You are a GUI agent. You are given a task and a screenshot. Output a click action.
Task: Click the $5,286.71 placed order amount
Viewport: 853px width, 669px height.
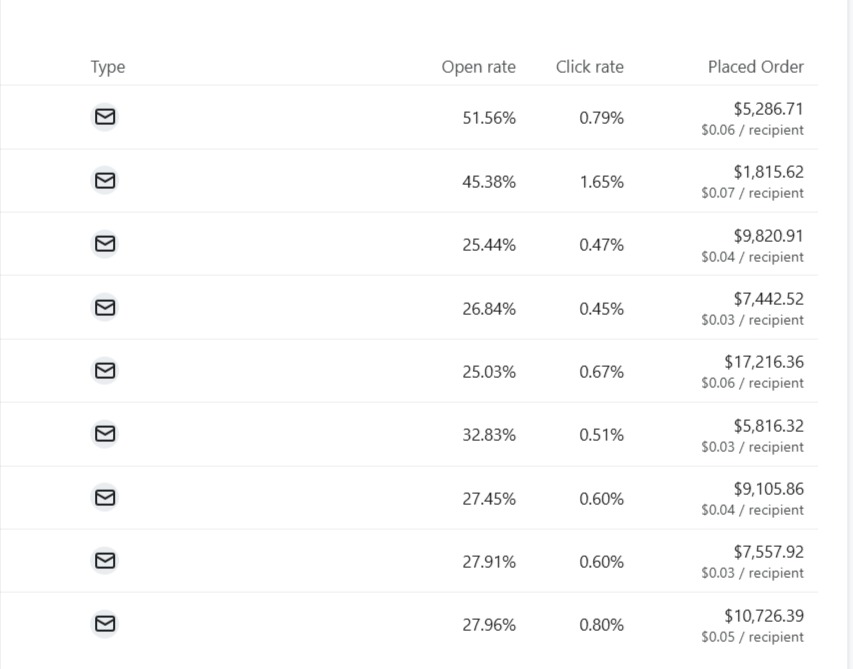(x=768, y=109)
